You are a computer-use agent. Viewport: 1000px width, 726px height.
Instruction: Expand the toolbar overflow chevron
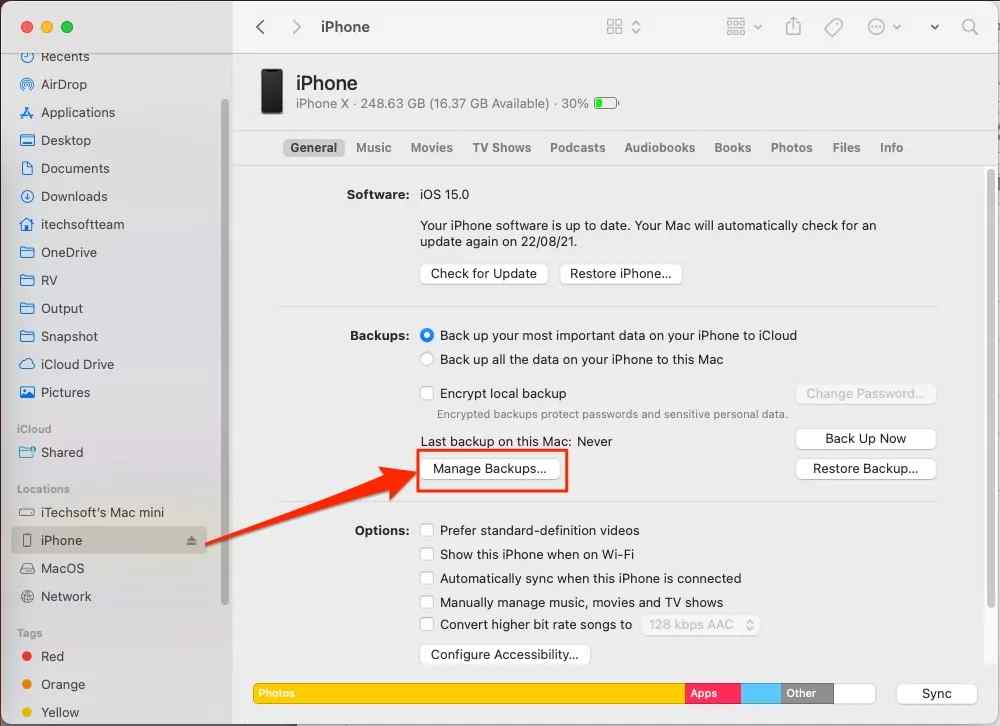coord(934,27)
